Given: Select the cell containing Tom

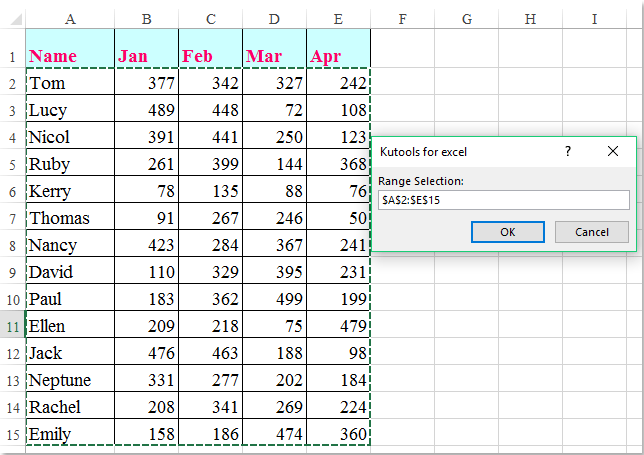Looking at the screenshot, I should click(70, 83).
